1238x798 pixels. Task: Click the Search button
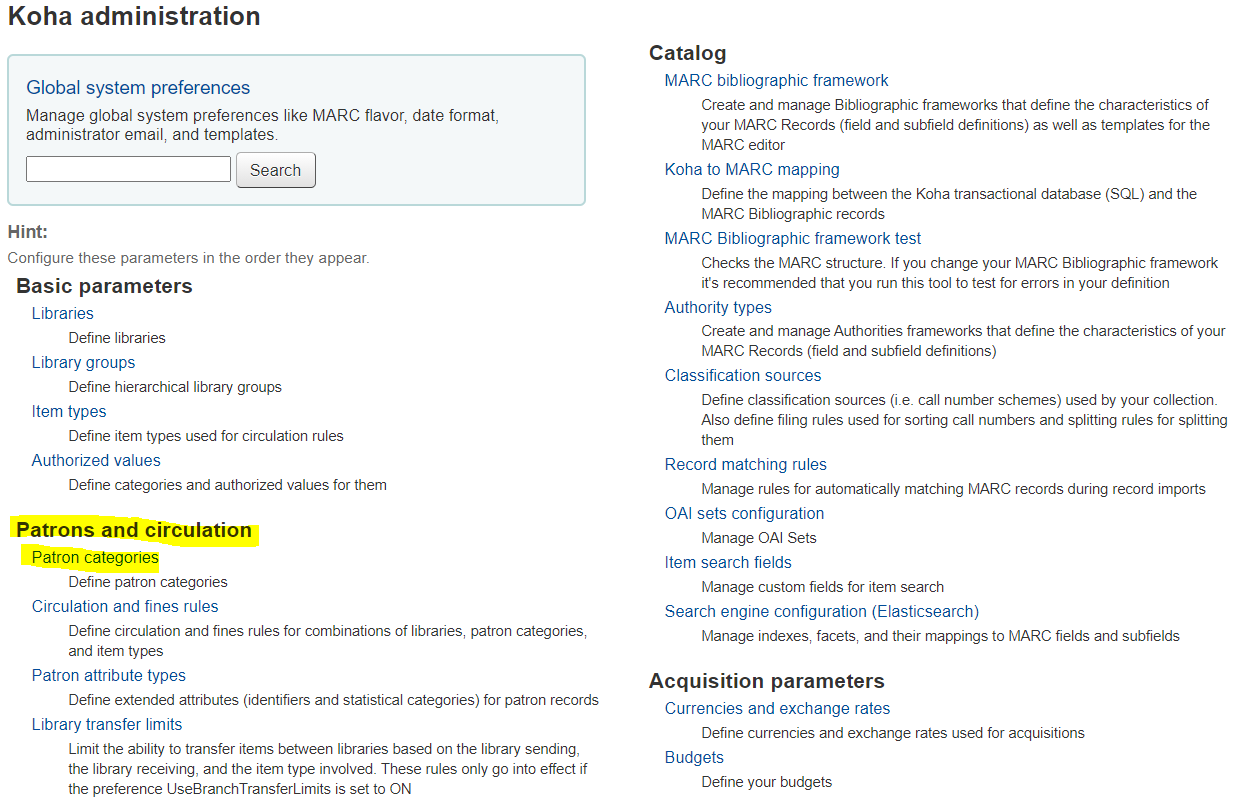point(276,170)
